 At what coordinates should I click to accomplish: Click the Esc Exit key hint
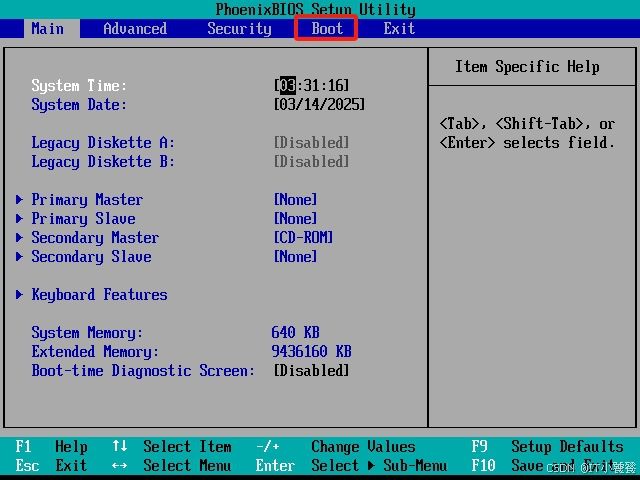51,465
